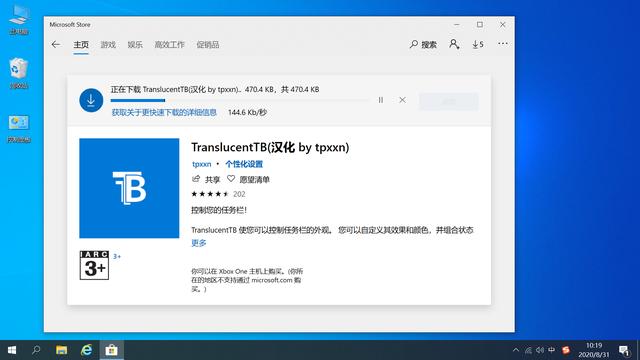Screen dimensions: 640x360
Task: Click the Xbox One purchase notice text
Action: pyautogui.click(x=247, y=280)
